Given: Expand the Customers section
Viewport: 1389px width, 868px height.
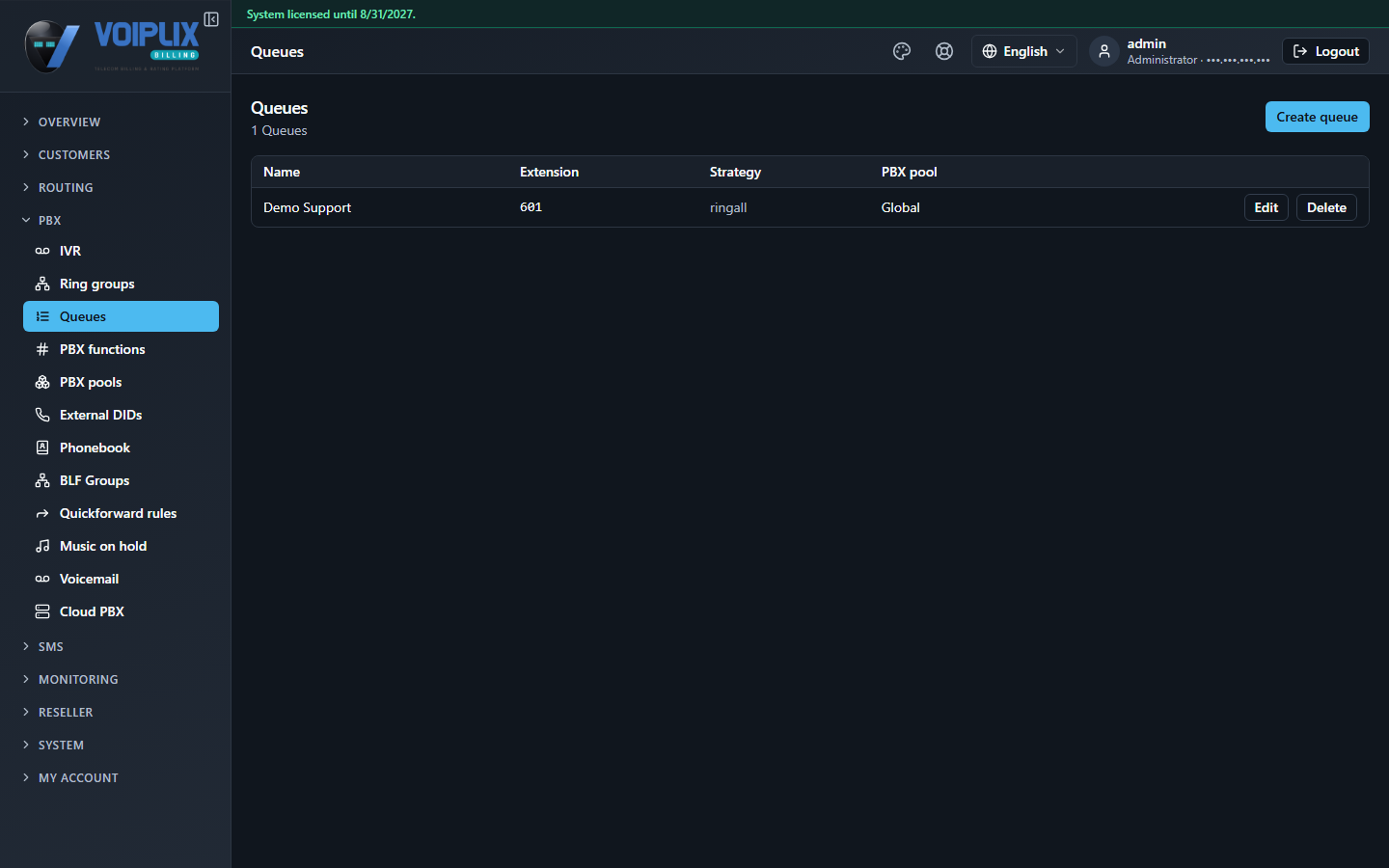Looking at the screenshot, I should [121, 154].
